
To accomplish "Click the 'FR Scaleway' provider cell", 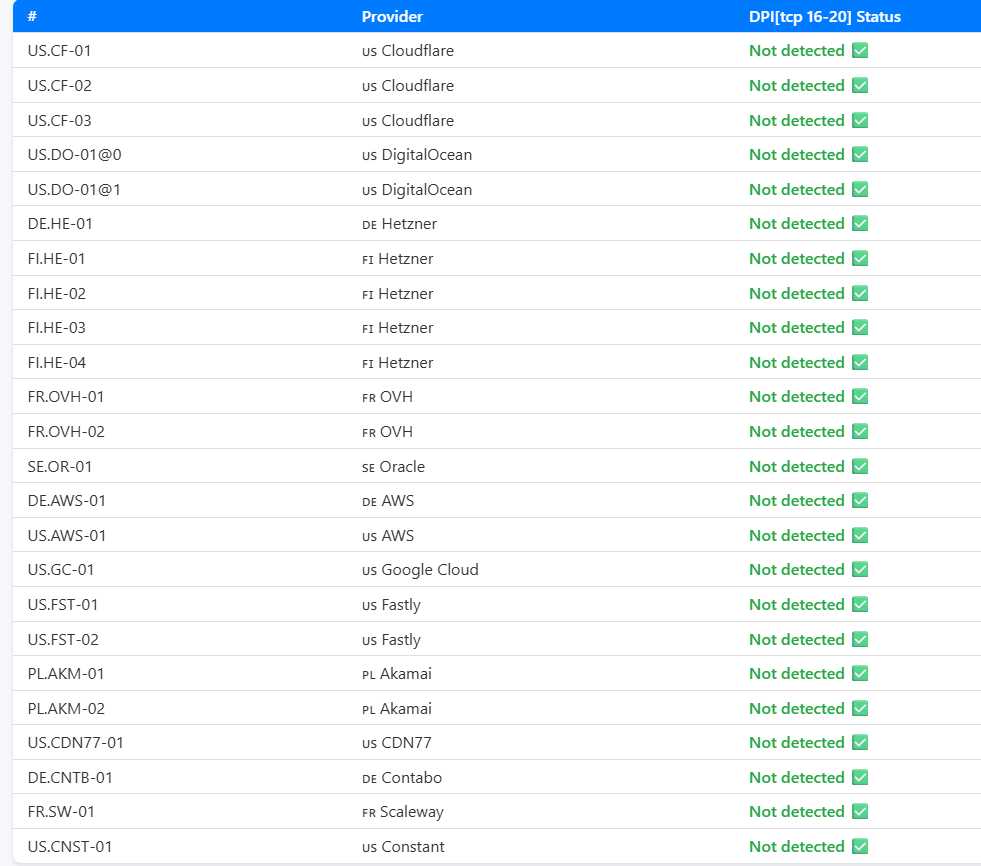I will [402, 812].
